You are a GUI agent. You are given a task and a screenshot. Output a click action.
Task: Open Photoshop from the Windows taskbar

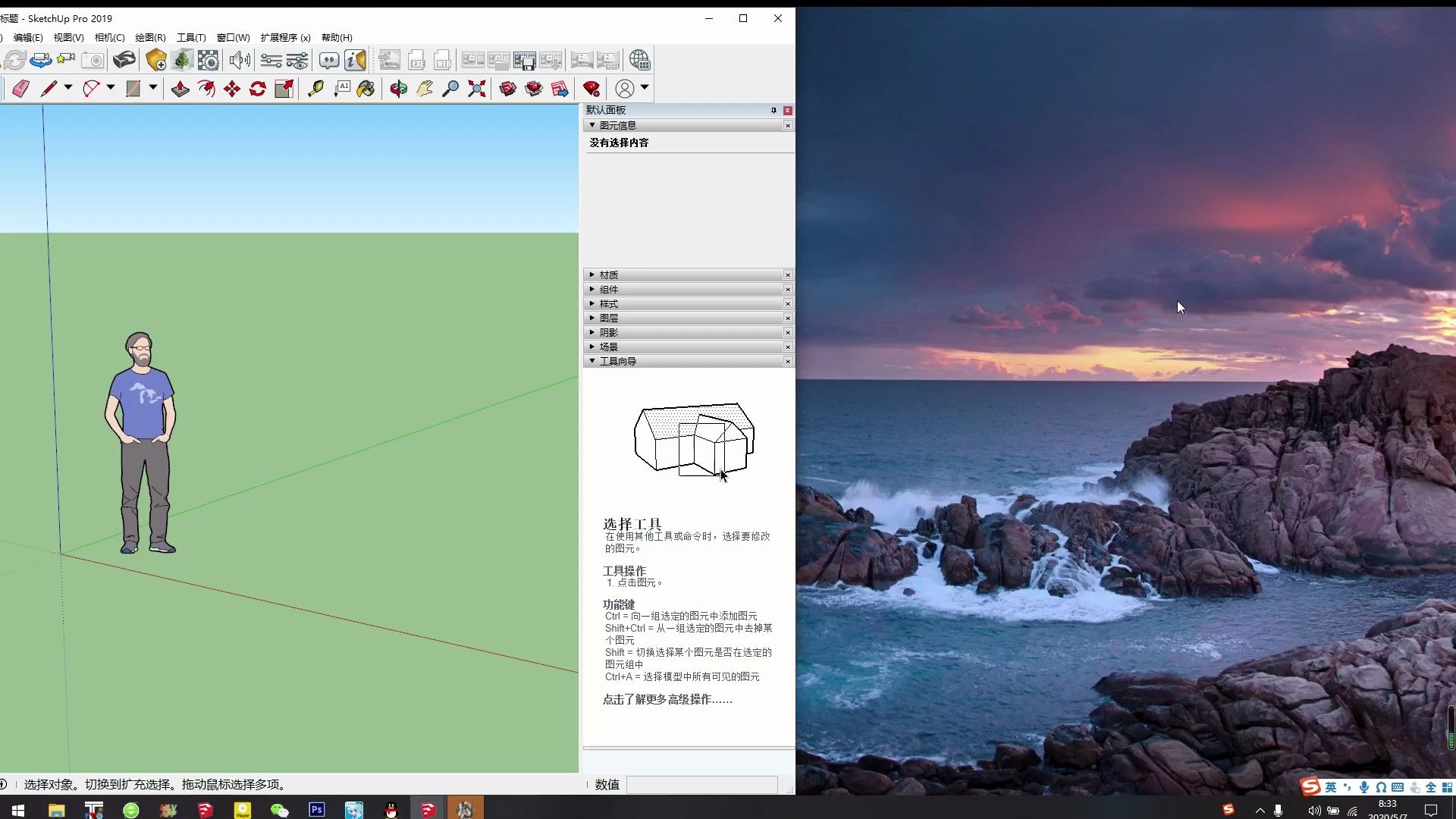pyautogui.click(x=316, y=809)
